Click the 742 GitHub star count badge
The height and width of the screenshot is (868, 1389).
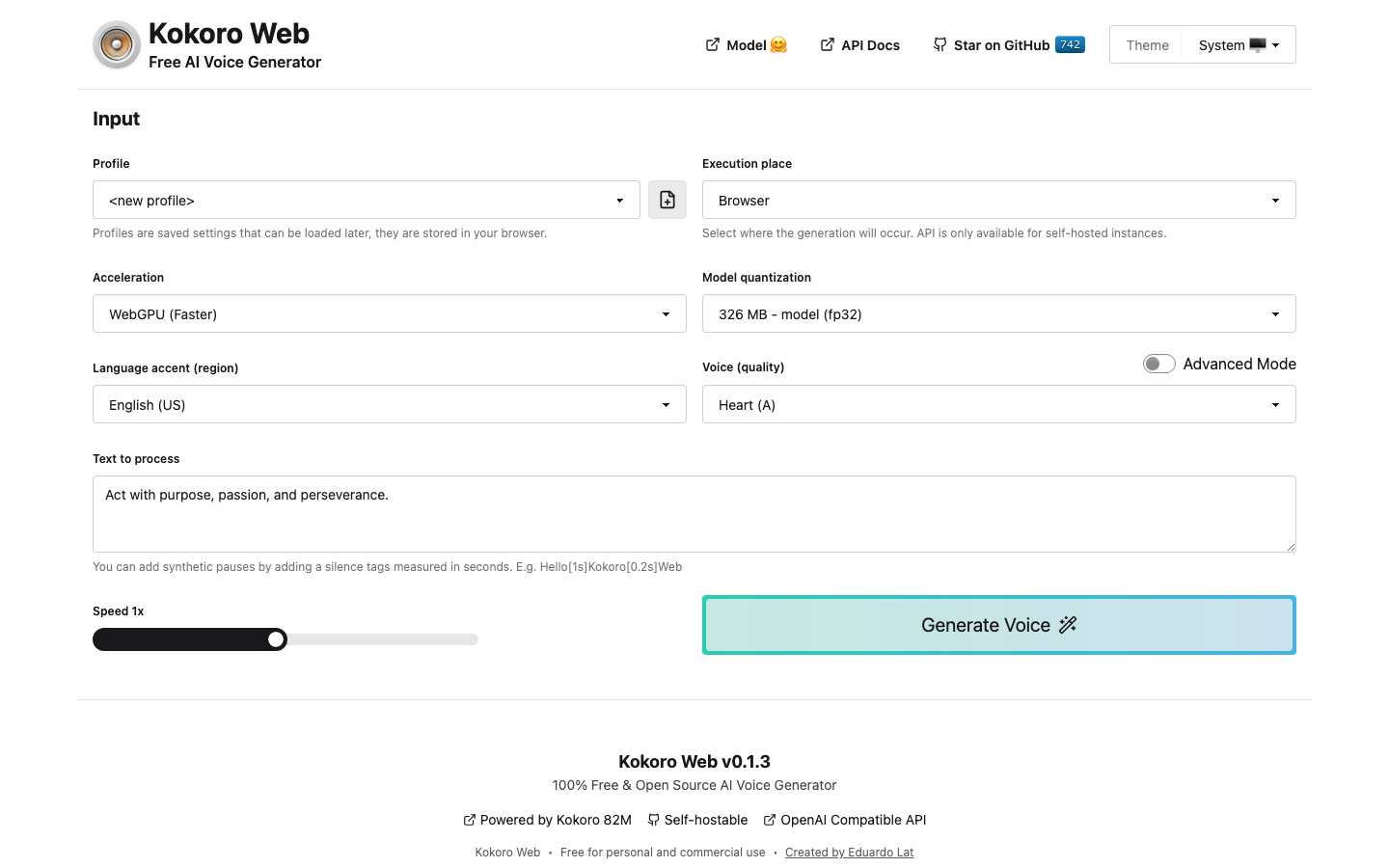click(1070, 44)
